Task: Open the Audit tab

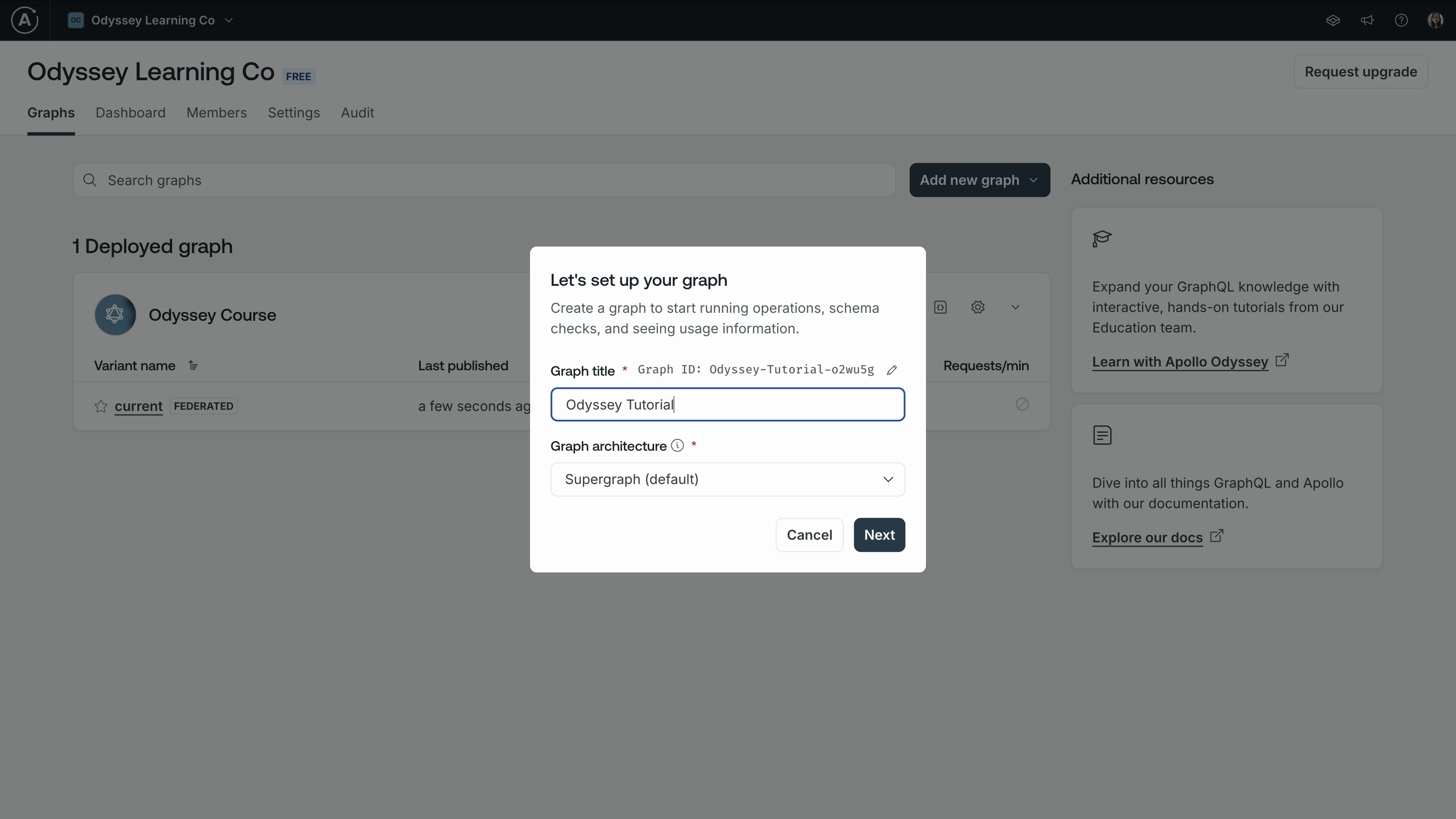Action: coord(357,113)
